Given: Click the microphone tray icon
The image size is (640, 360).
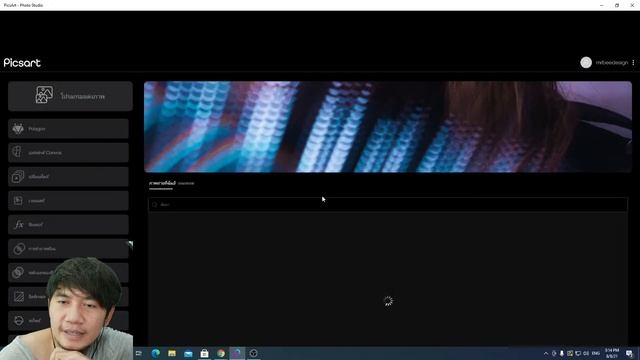Looking at the screenshot, I should point(562,353).
